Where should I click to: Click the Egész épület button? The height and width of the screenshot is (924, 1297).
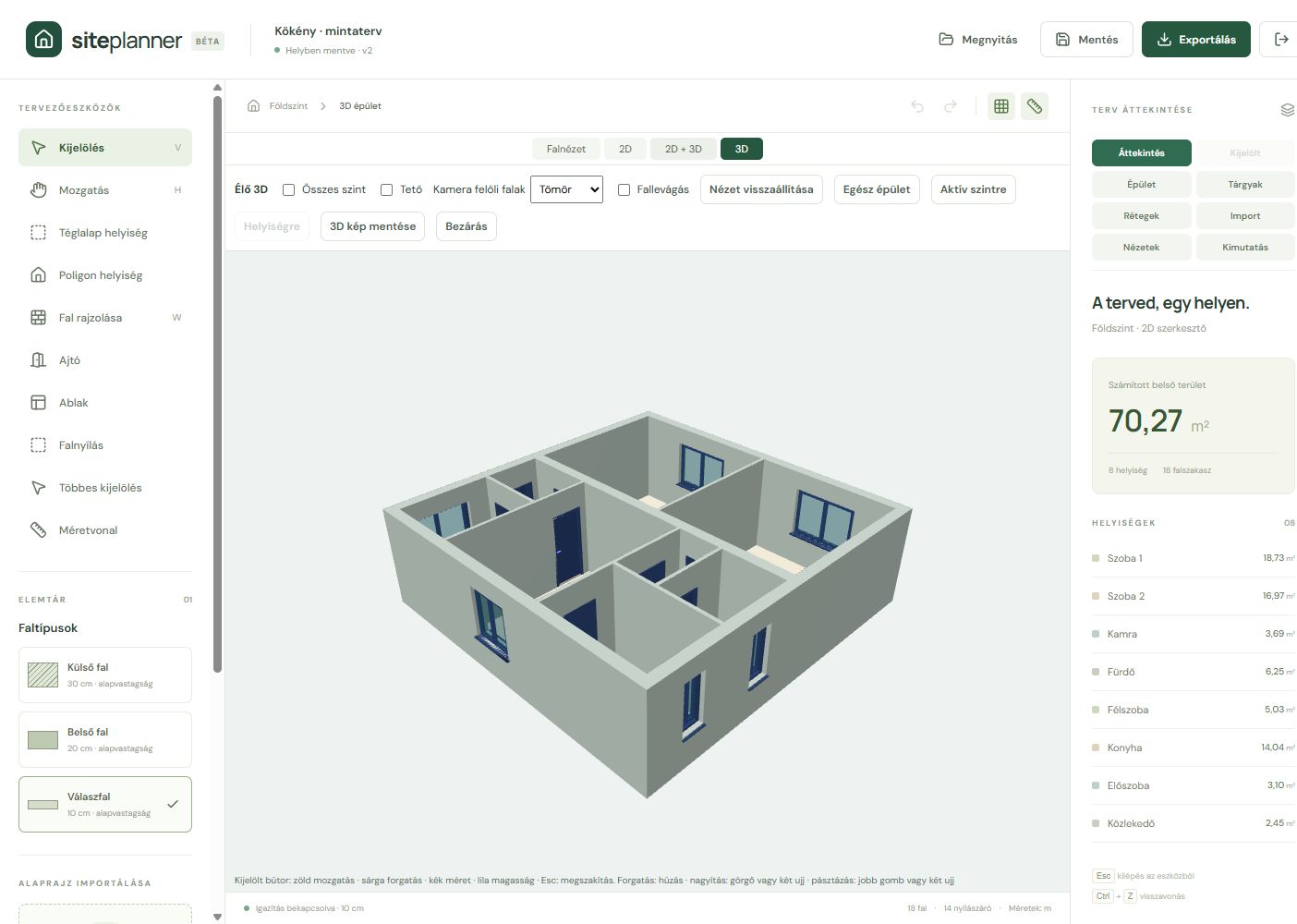point(877,189)
